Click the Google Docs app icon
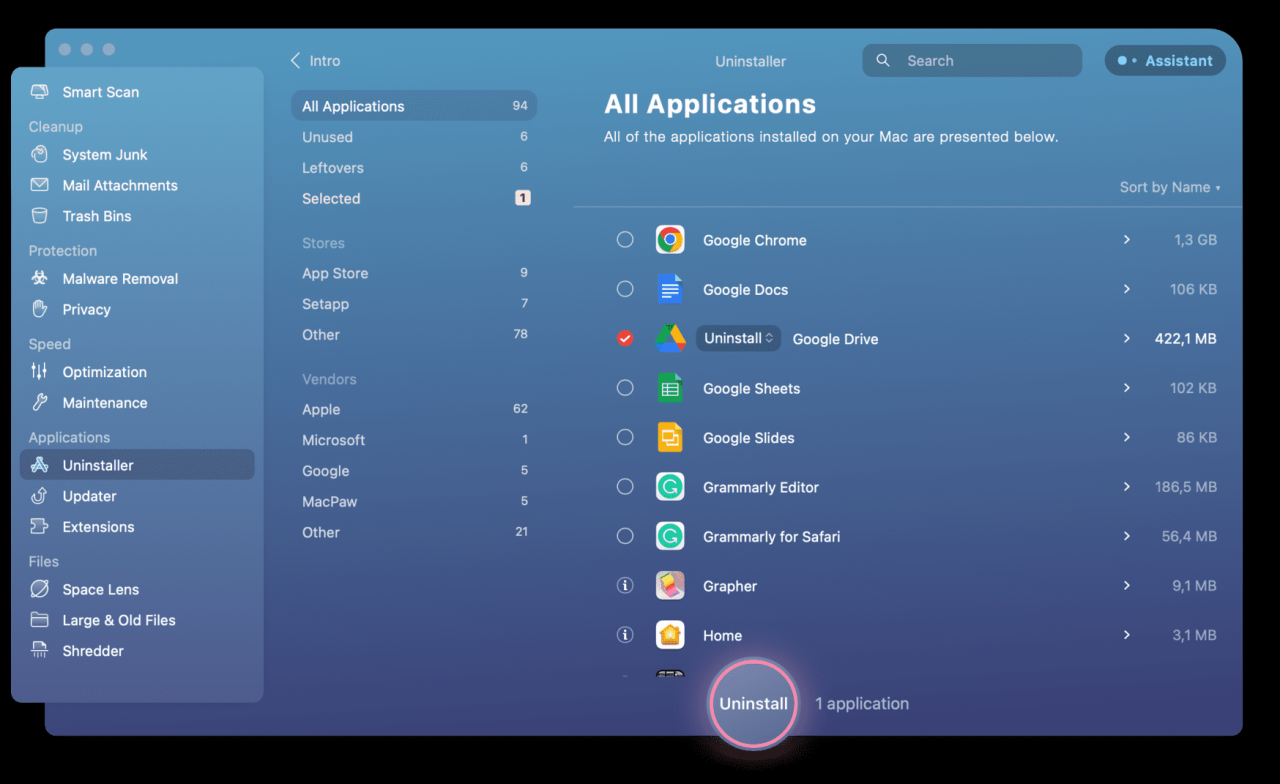This screenshot has width=1280, height=784. [670, 289]
